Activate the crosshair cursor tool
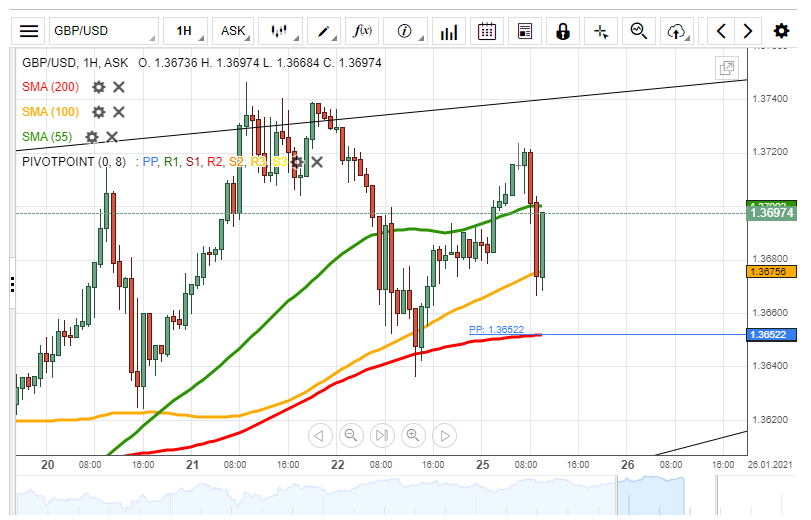The width and height of the screenshot is (811, 520). point(601,31)
